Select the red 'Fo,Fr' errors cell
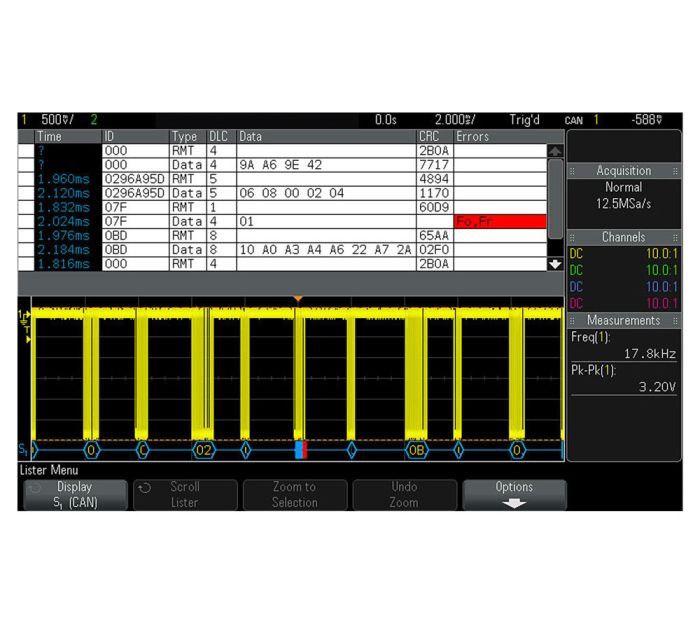700x640 pixels. point(500,221)
